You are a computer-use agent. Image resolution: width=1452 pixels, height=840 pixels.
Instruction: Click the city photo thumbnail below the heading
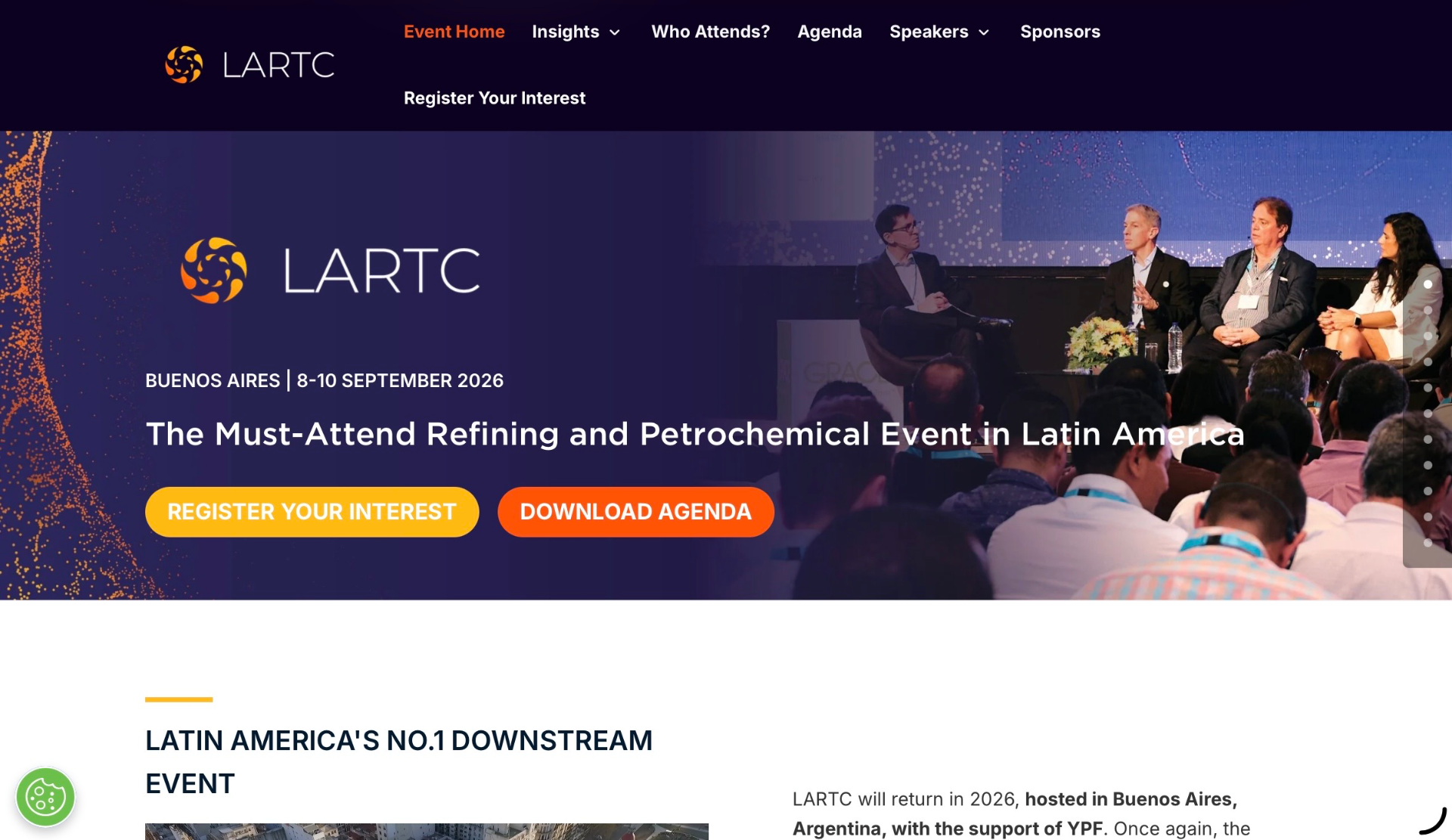427,832
